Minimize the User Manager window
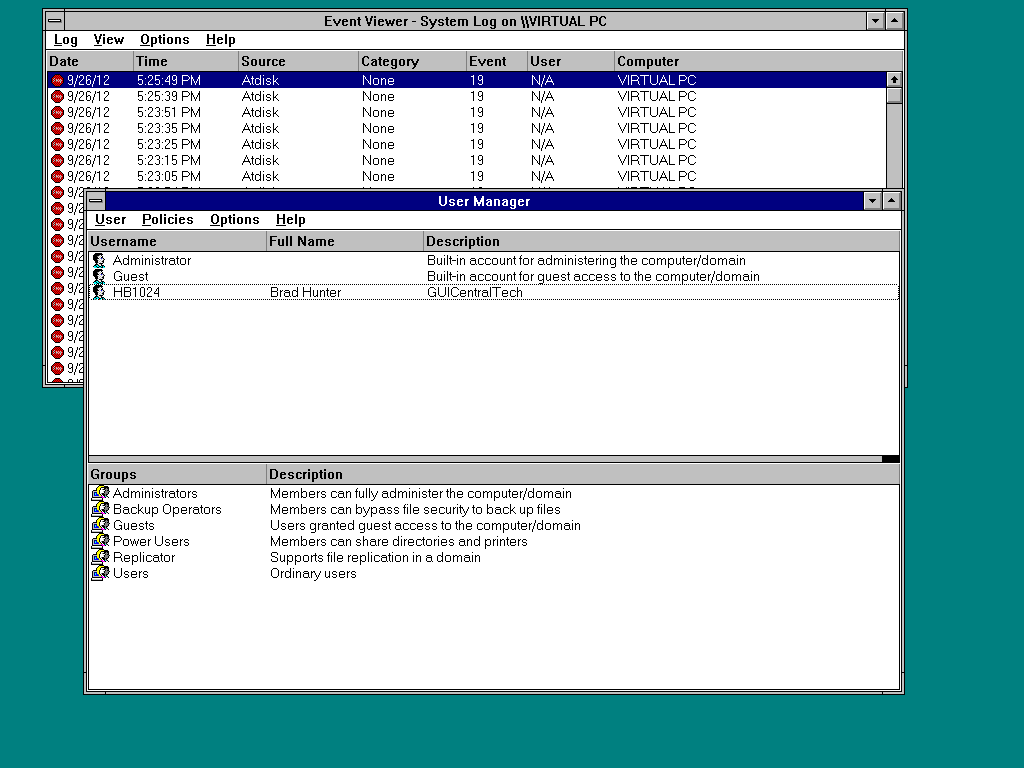The image size is (1024, 768). 872,200
